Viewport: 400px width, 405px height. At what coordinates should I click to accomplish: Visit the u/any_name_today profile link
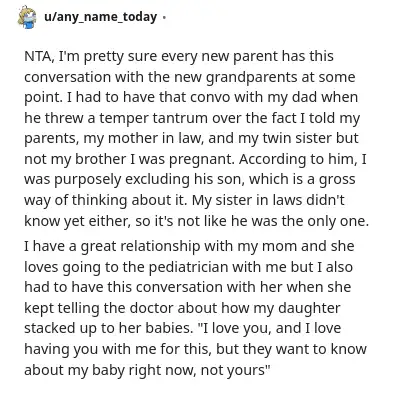(x=100, y=17)
